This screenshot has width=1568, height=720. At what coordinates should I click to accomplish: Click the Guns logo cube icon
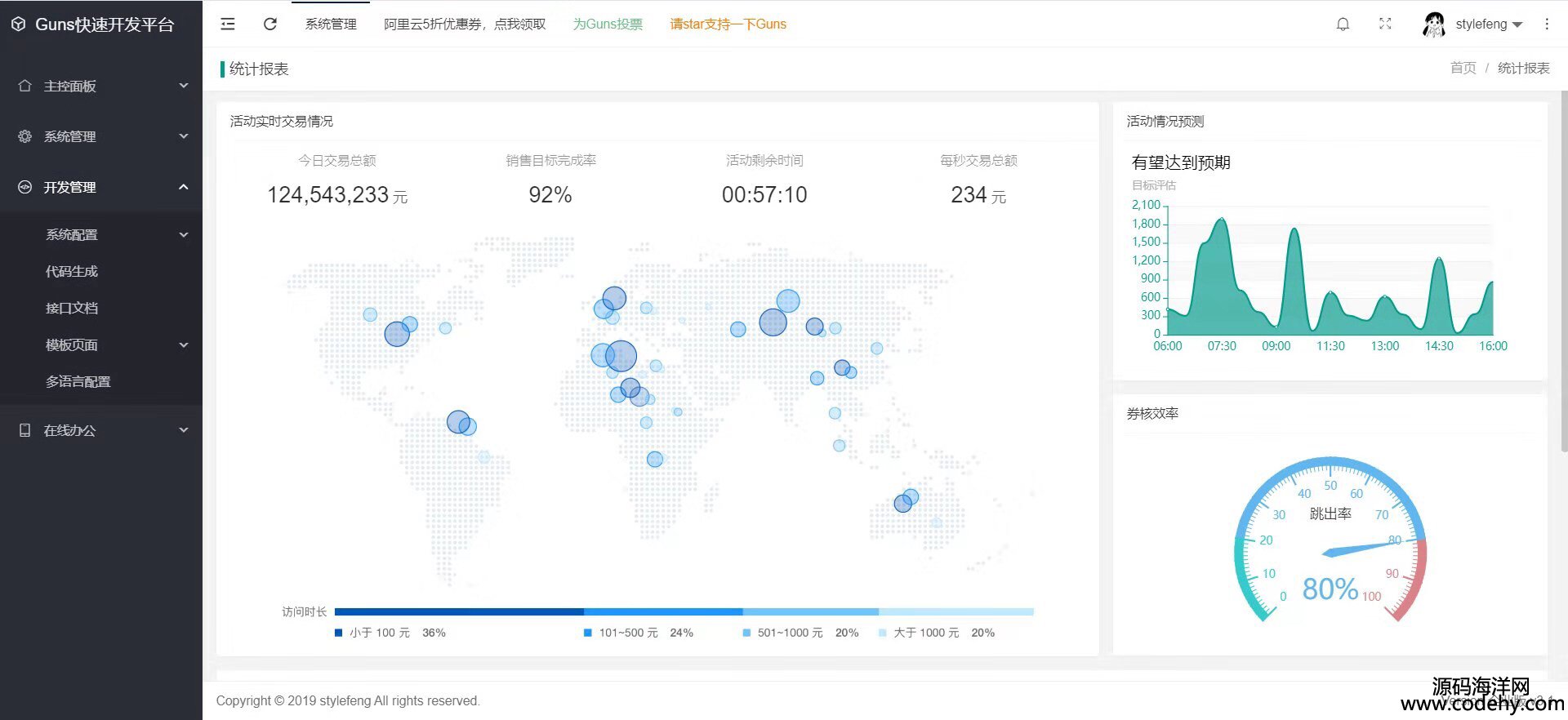click(x=19, y=24)
